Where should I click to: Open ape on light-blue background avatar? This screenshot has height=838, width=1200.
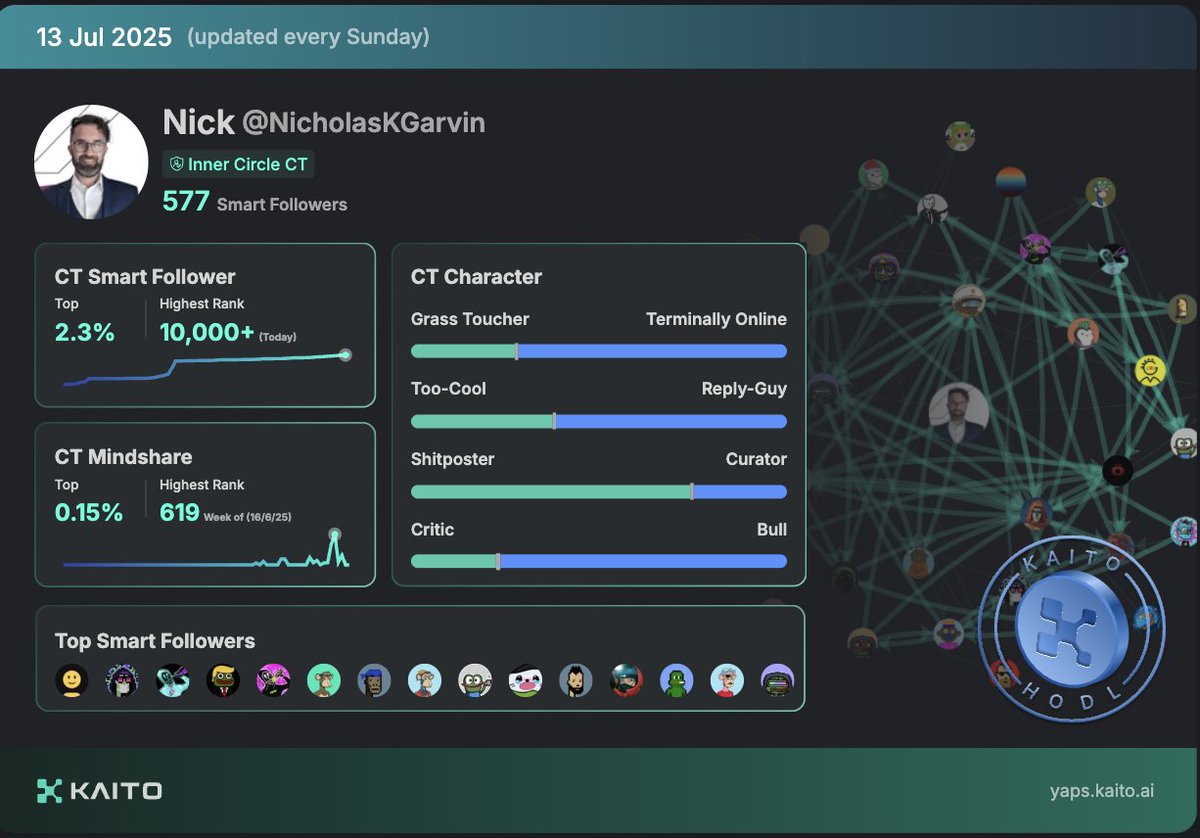(x=425, y=680)
